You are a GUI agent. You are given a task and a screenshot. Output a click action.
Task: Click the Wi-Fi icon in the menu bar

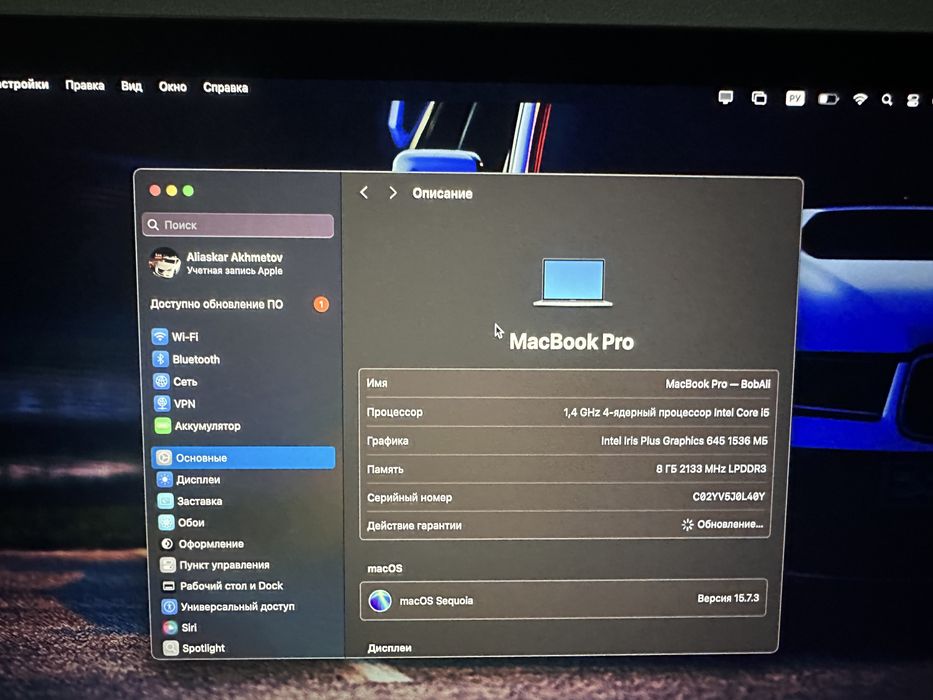pyautogui.click(x=860, y=99)
